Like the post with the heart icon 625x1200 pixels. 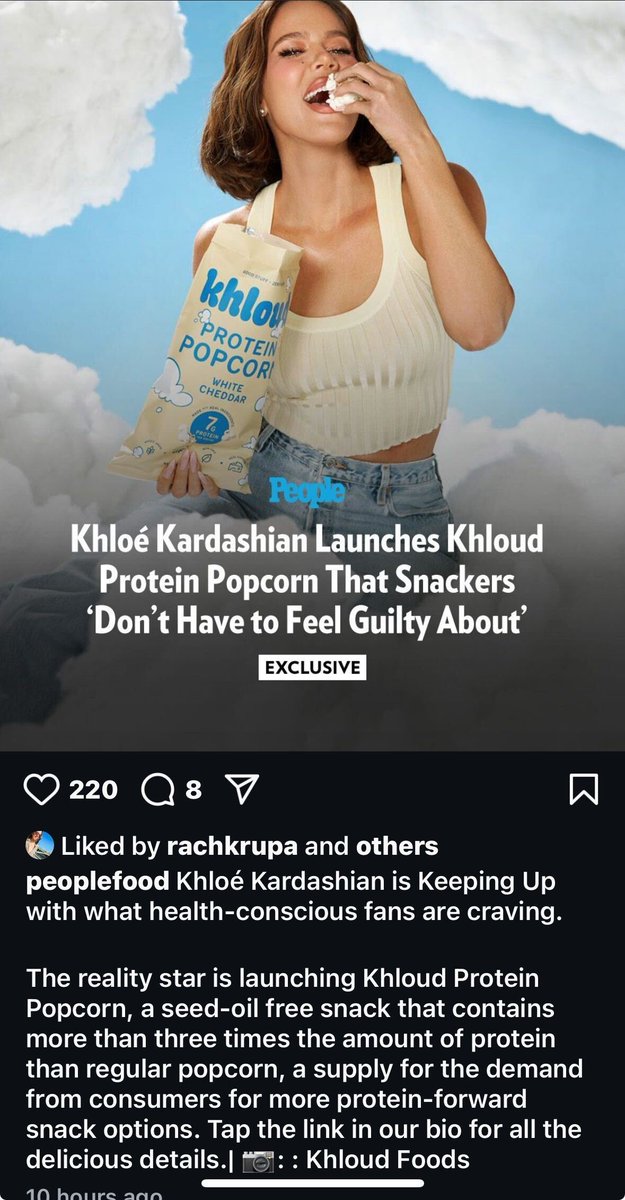[41, 791]
